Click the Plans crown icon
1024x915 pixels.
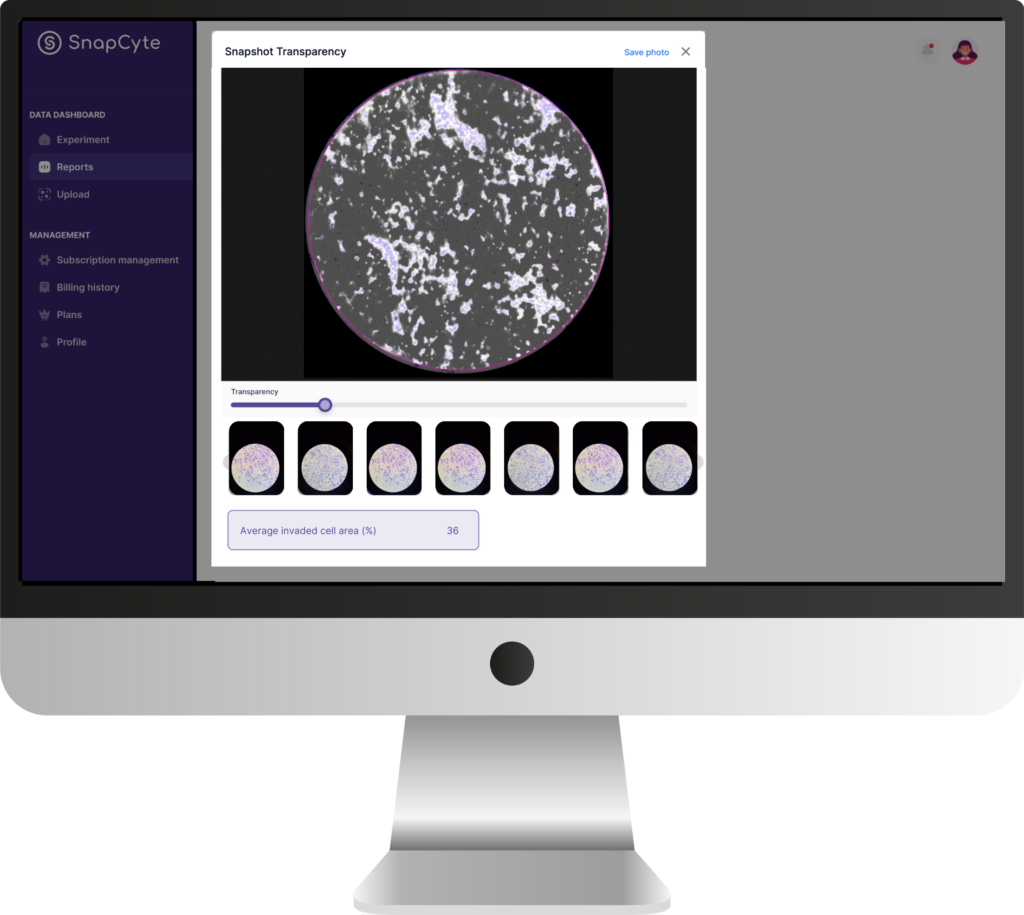(x=44, y=315)
